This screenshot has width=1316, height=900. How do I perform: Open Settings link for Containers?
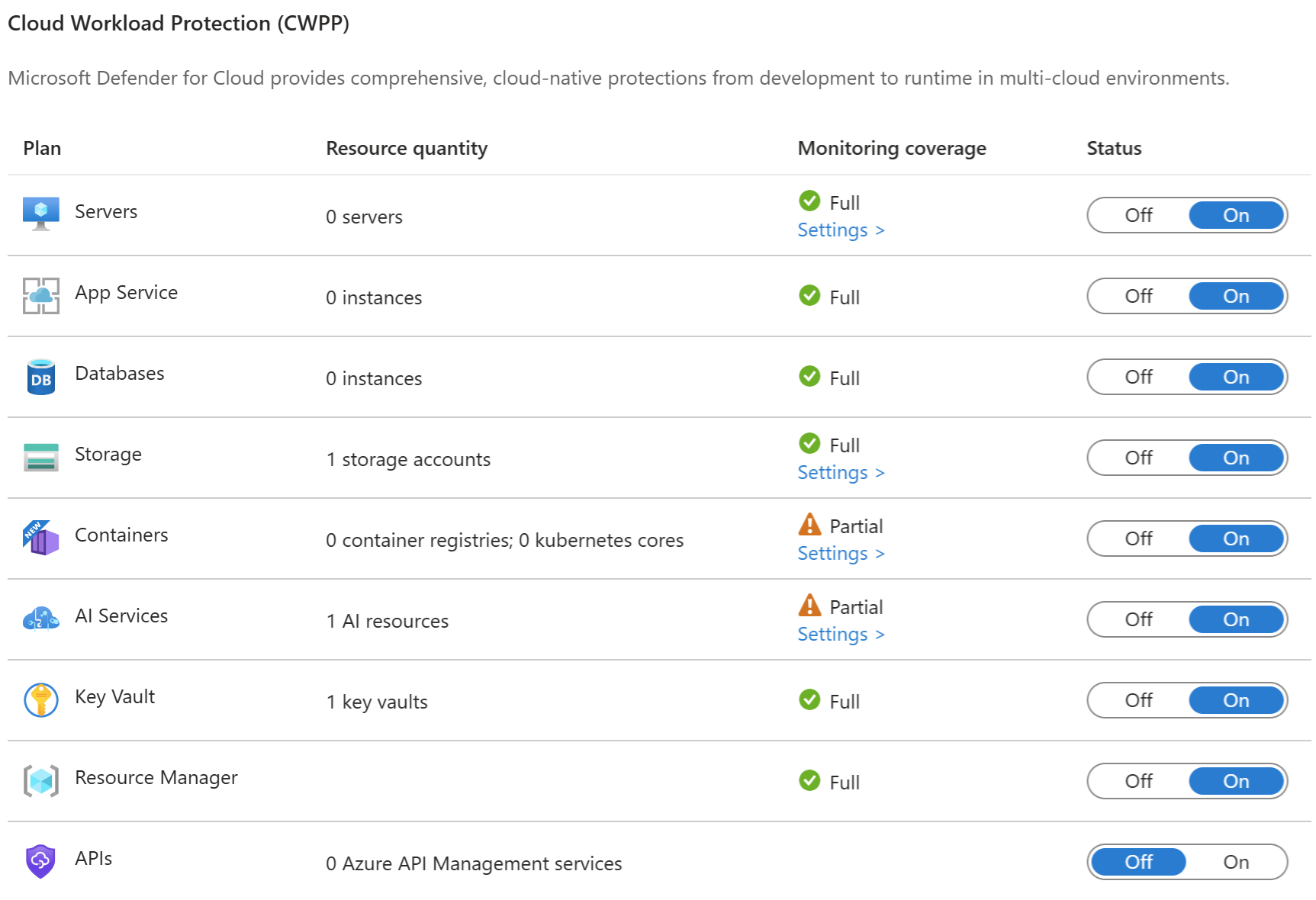click(841, 553)
